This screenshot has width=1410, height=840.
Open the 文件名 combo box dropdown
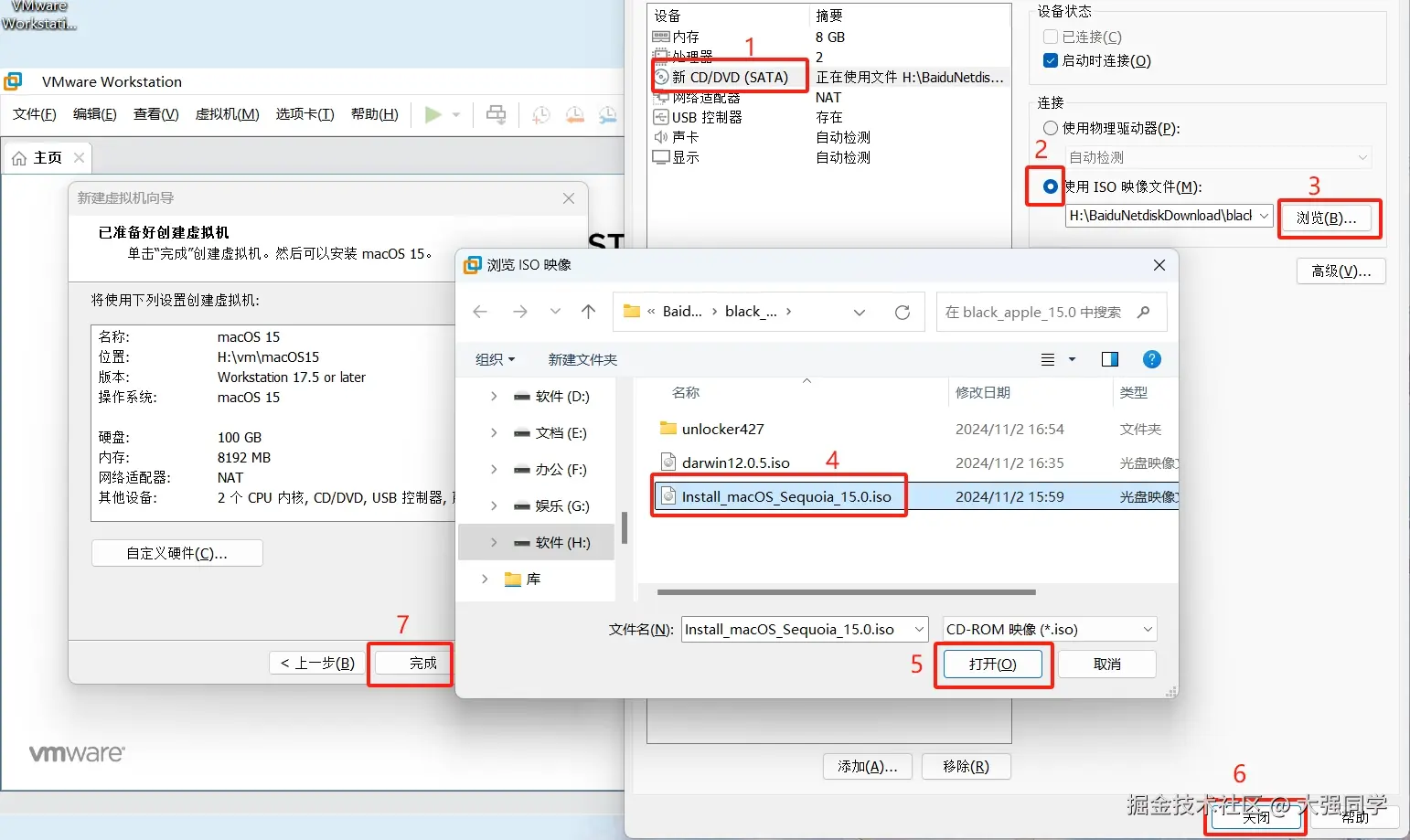918,629
